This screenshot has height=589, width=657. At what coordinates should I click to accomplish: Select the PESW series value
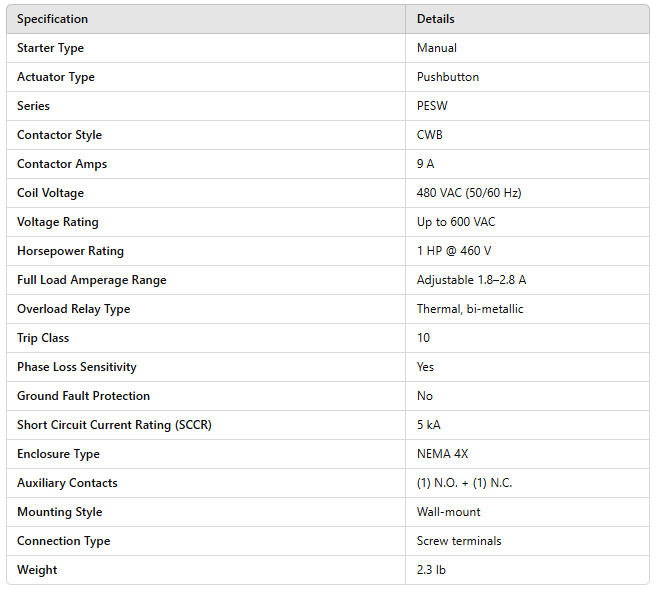pyautogui.click(x=432, y=106)
